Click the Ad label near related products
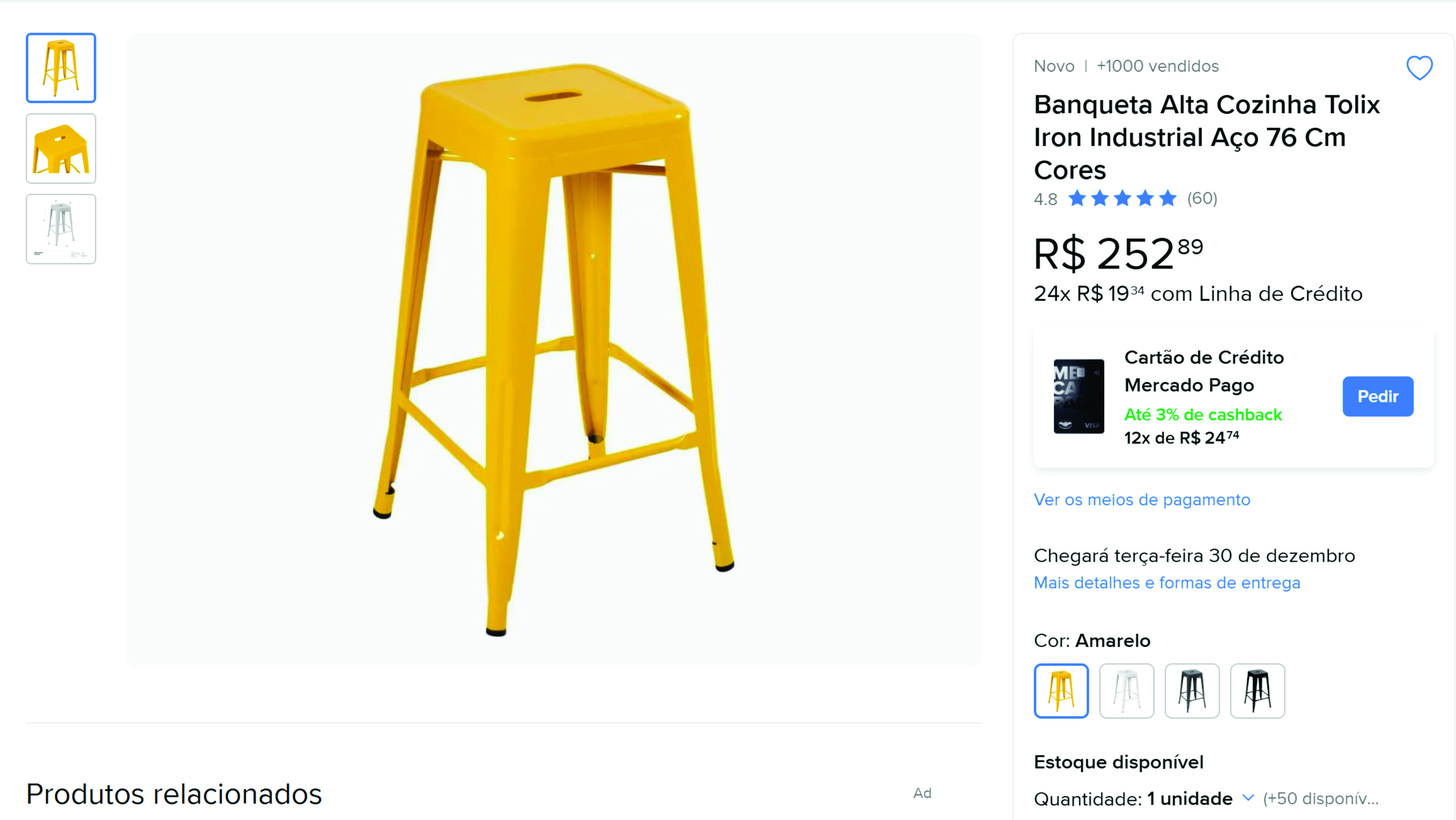Screen dimensions: 1456x820 tap(922, 793)
